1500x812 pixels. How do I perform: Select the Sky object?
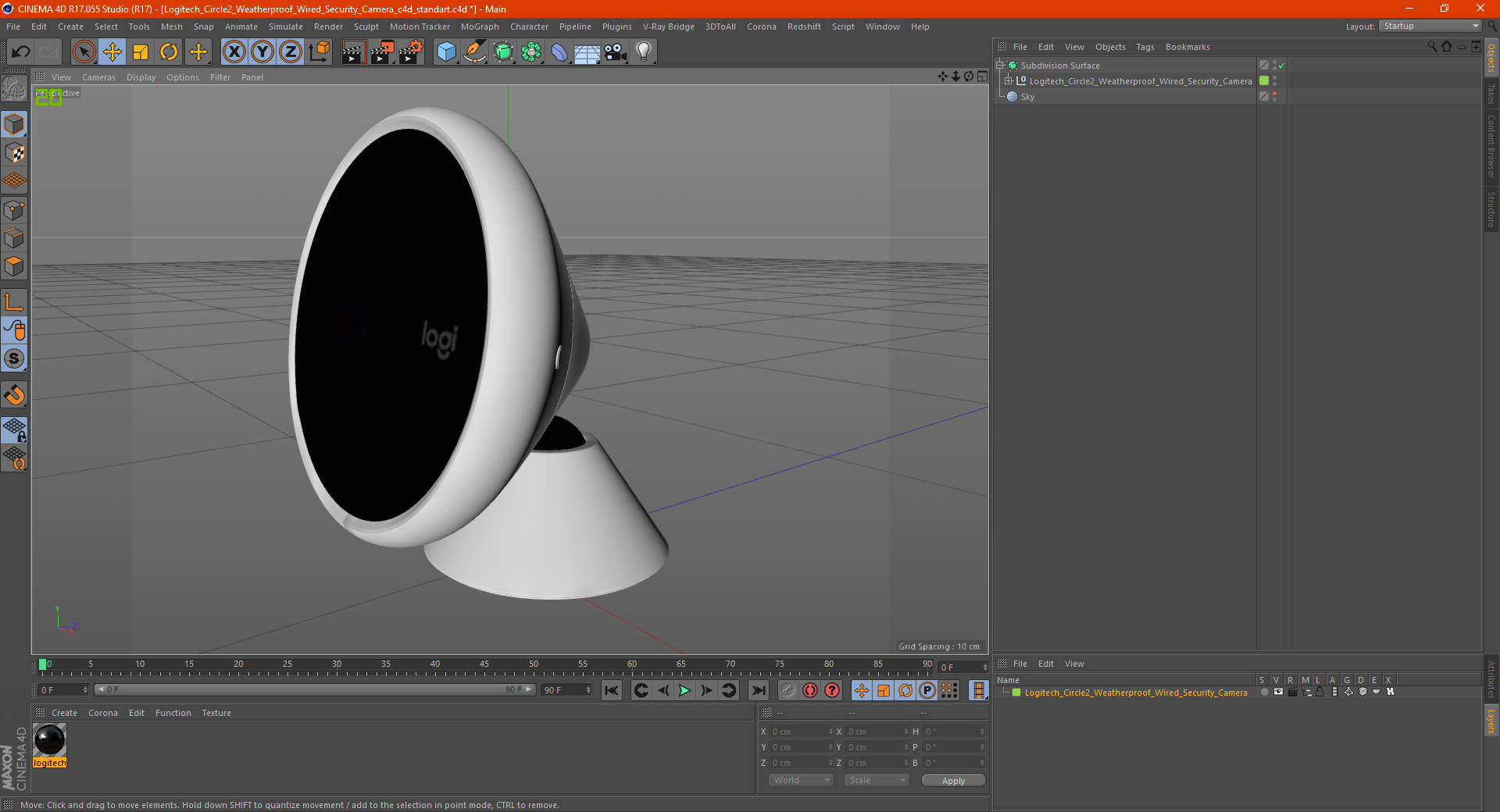point(1027,97)
